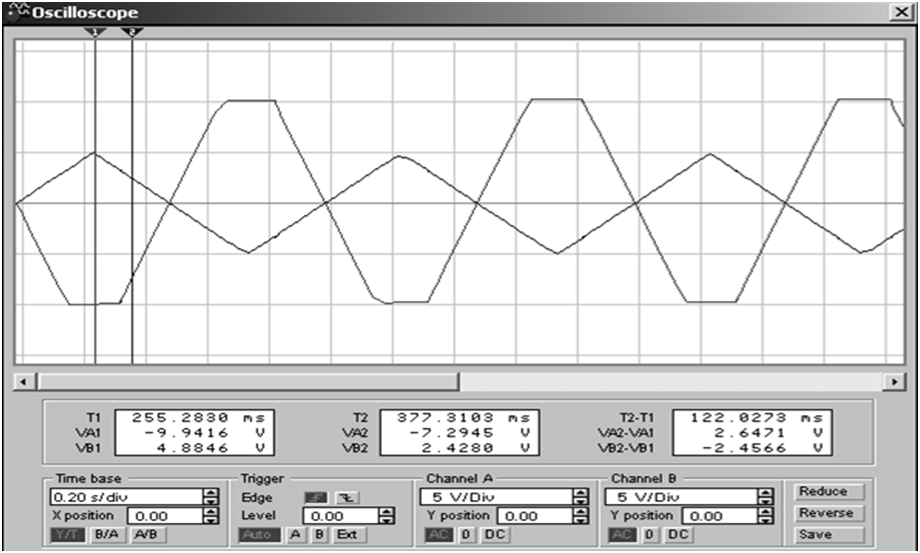
Task: Switch to B/A display mode
Action: (x=107, y=534)
